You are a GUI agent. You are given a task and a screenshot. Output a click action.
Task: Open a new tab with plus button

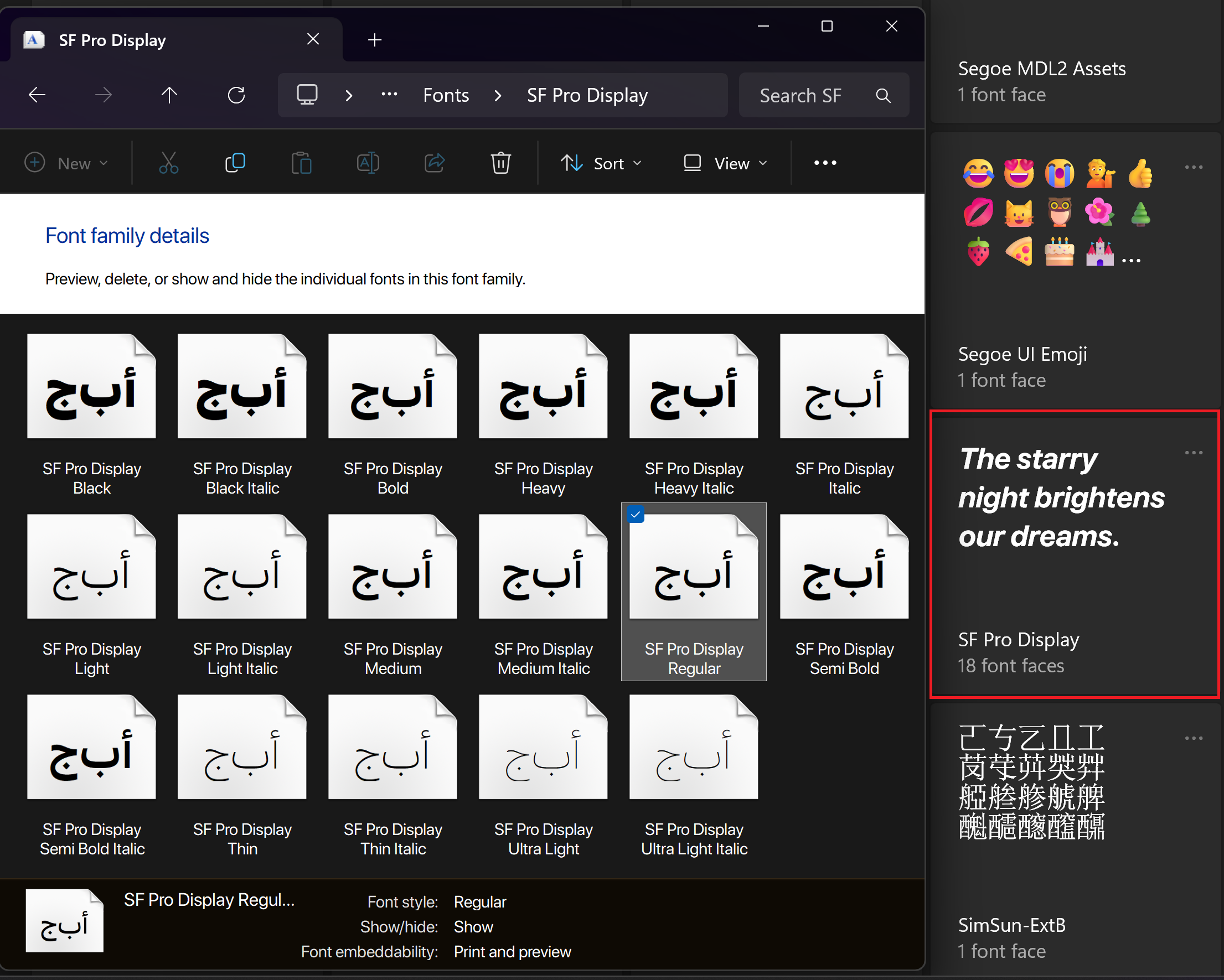[375, 40]
